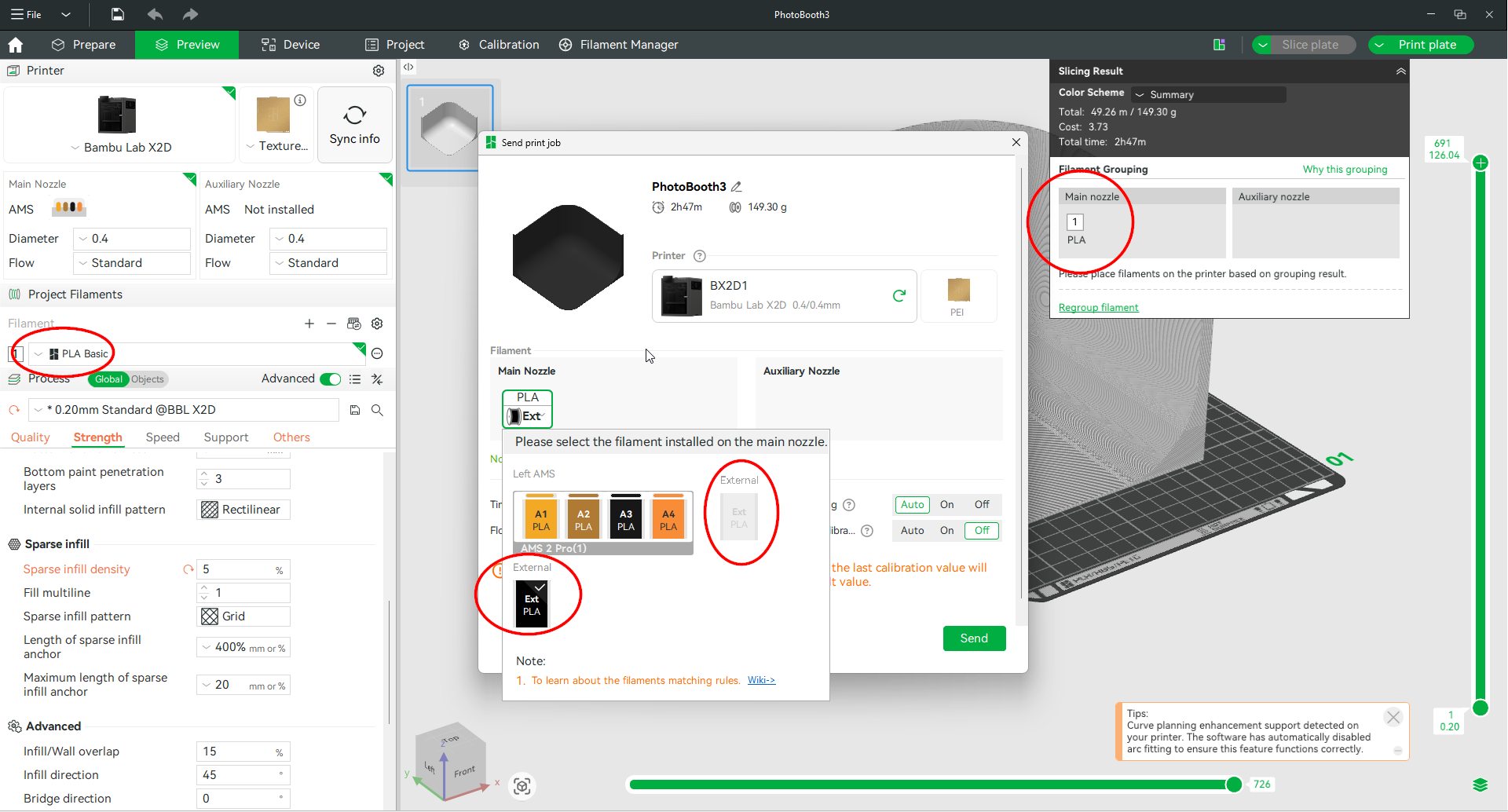Close the Tips notification
Image resolution: width=1508 pixels, height=812 pixels.
click(1393, 717)
